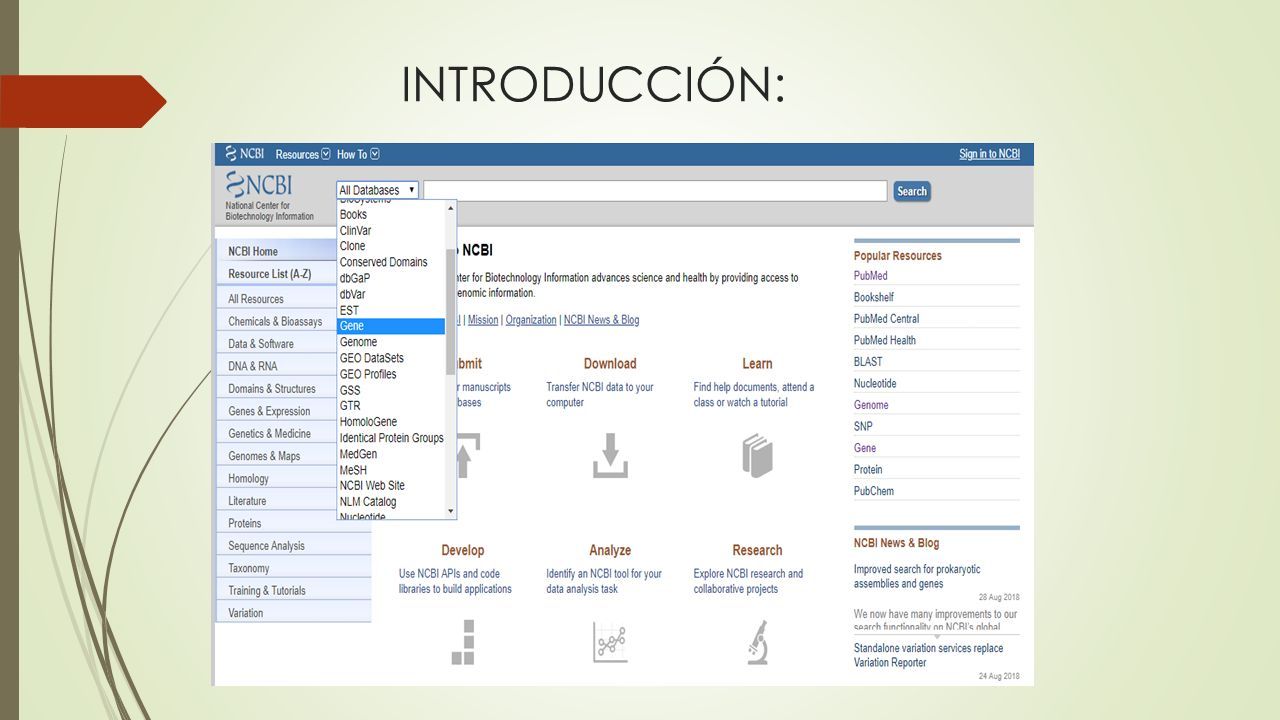Open All Resources in the sidebar

tap(277, 299)
